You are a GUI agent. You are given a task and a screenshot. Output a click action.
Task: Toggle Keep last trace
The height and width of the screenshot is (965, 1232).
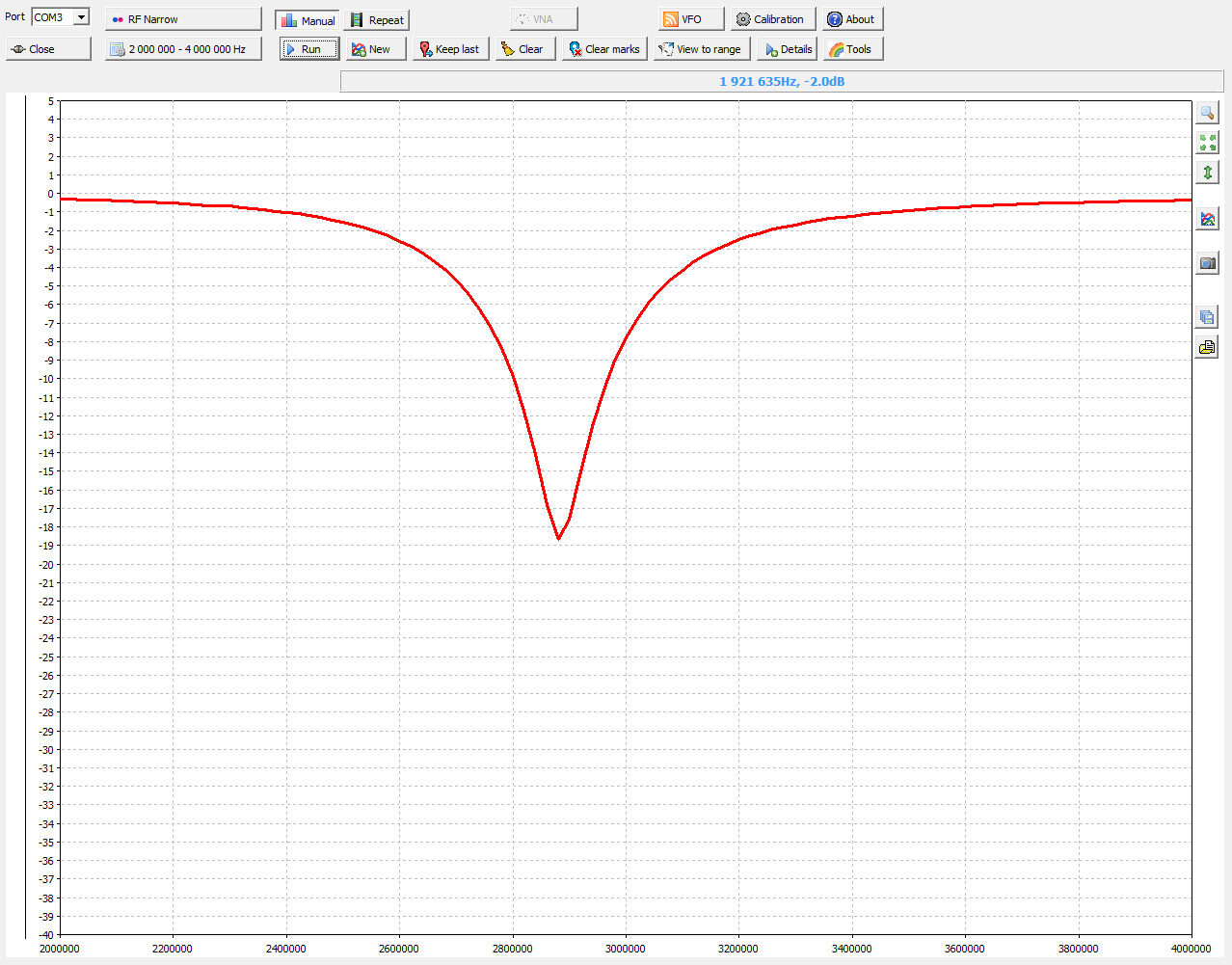(x=451, y=49)
